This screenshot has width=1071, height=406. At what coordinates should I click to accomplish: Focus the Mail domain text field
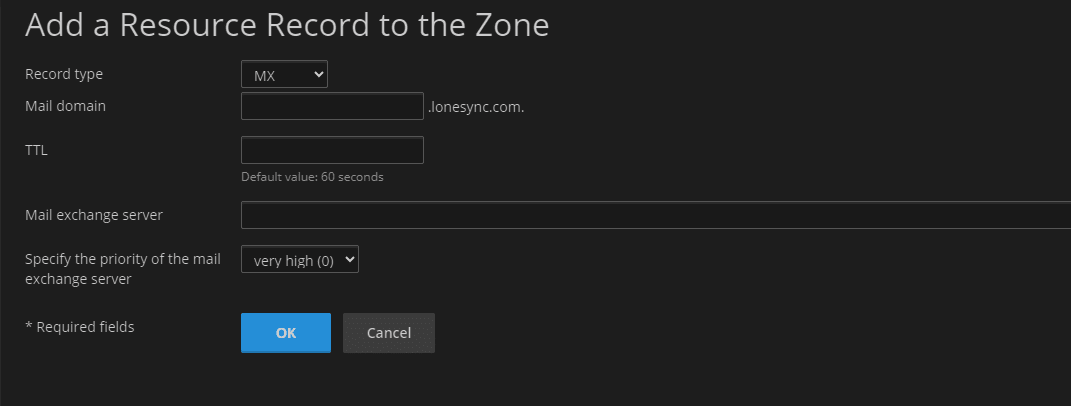332,106
